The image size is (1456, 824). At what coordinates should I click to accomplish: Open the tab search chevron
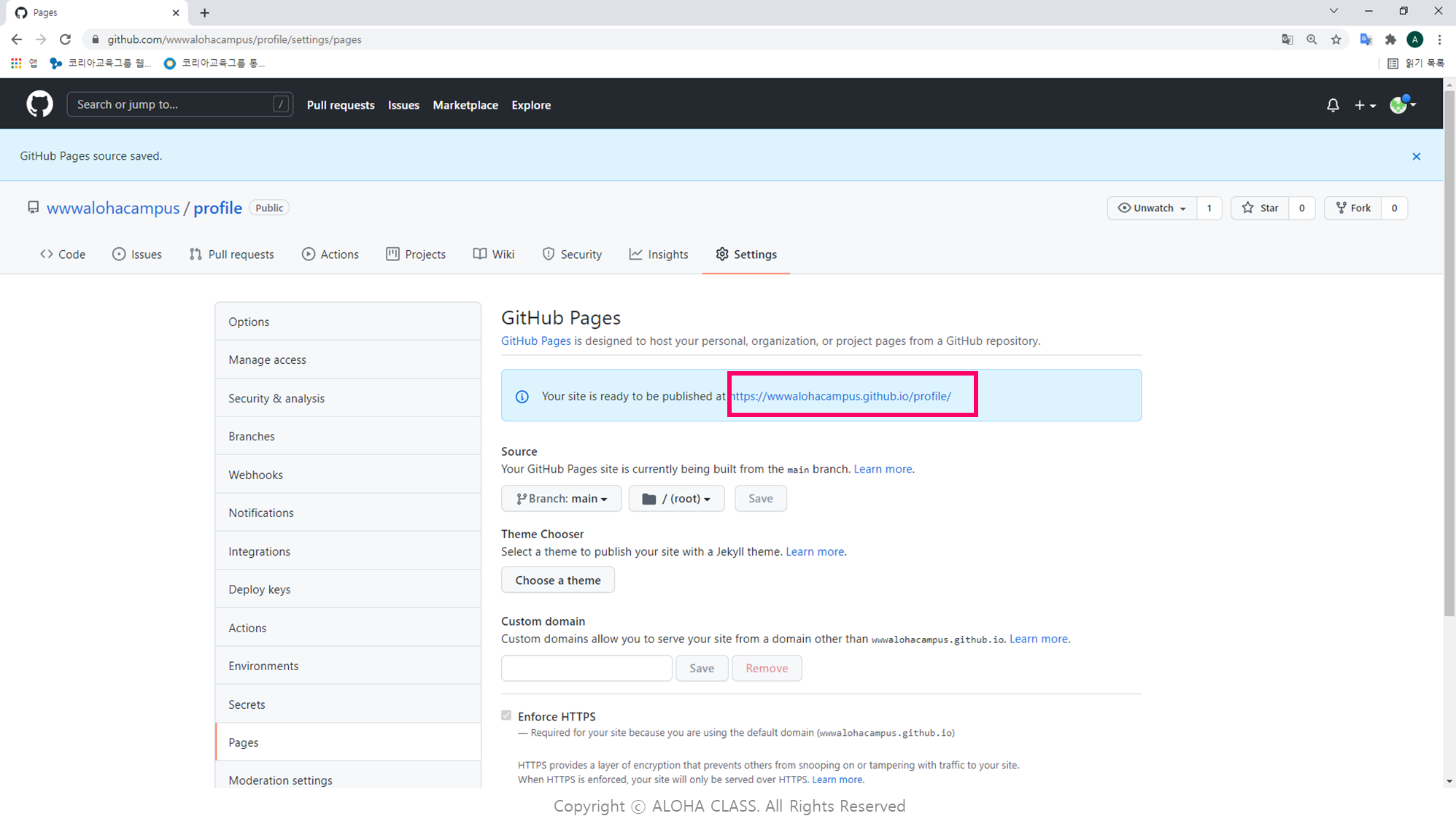pyautogui.click(x=1333, y=11)
